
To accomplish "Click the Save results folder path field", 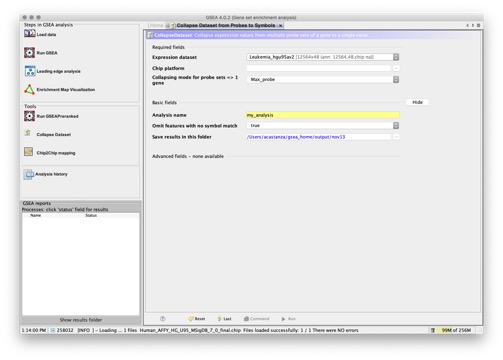I will 319,137.
